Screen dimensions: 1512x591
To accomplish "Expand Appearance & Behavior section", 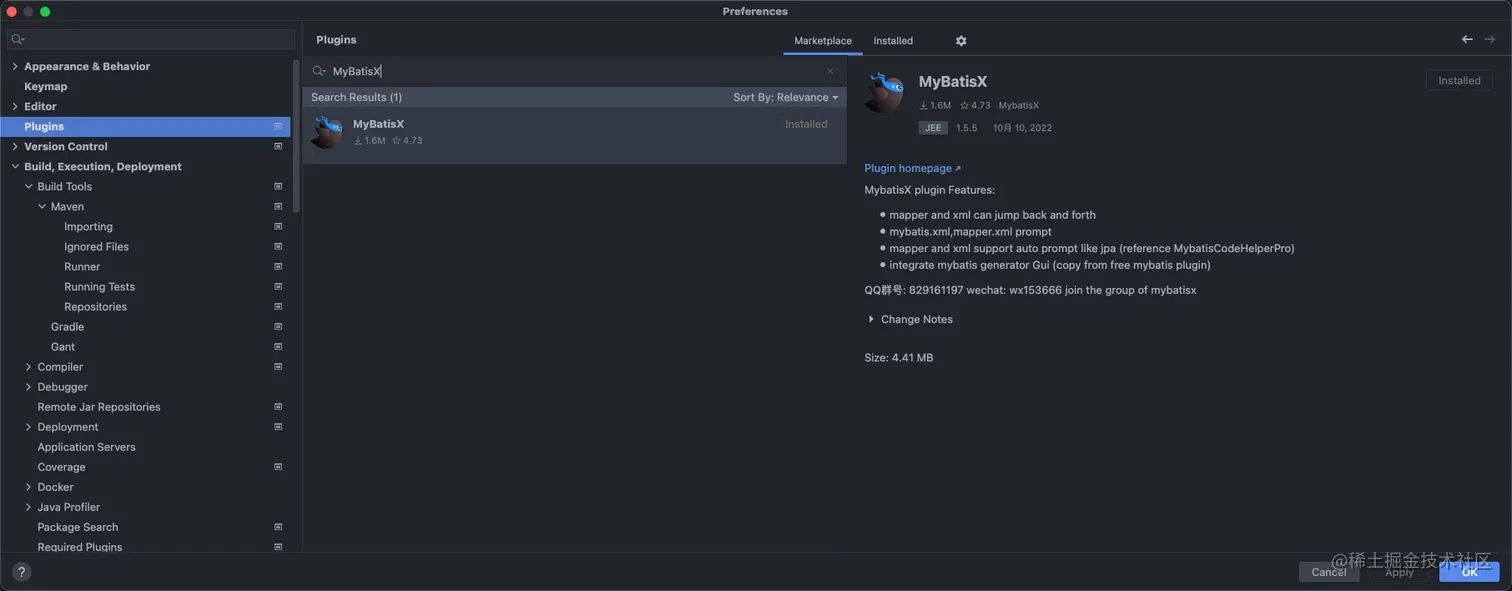I will [15, 66].
